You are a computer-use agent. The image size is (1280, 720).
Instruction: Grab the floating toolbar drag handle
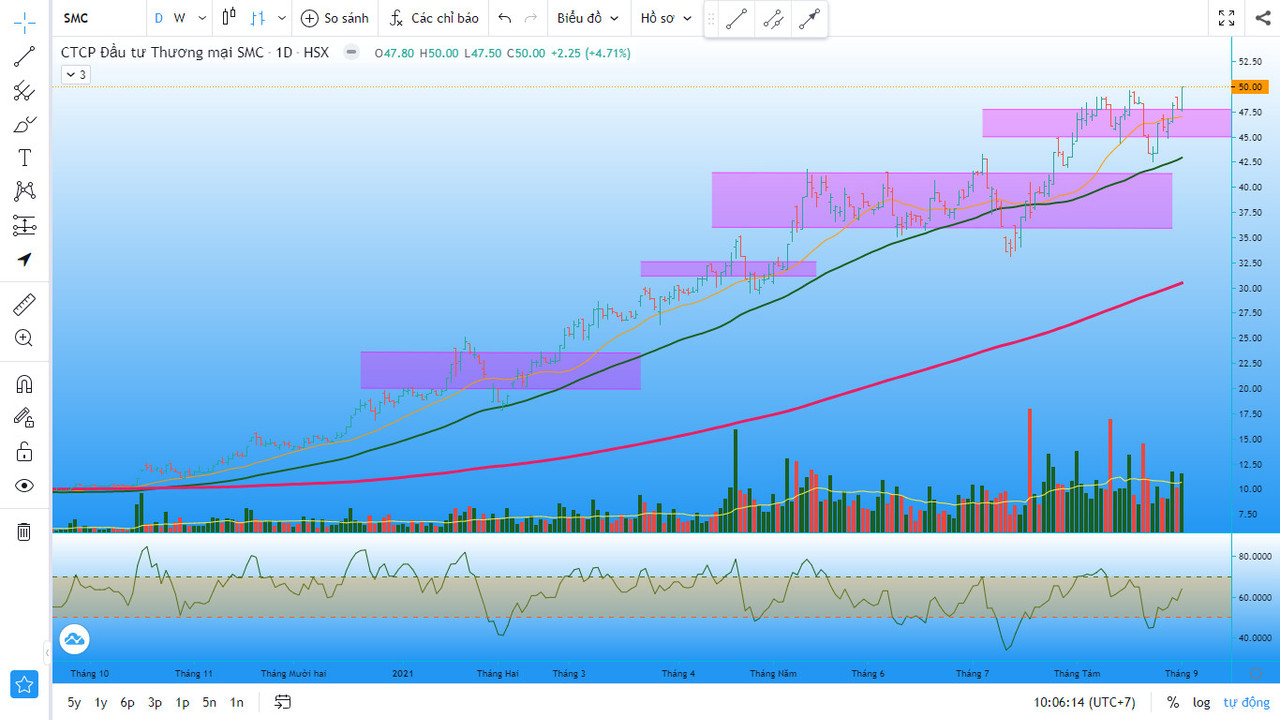coord(711,18)
